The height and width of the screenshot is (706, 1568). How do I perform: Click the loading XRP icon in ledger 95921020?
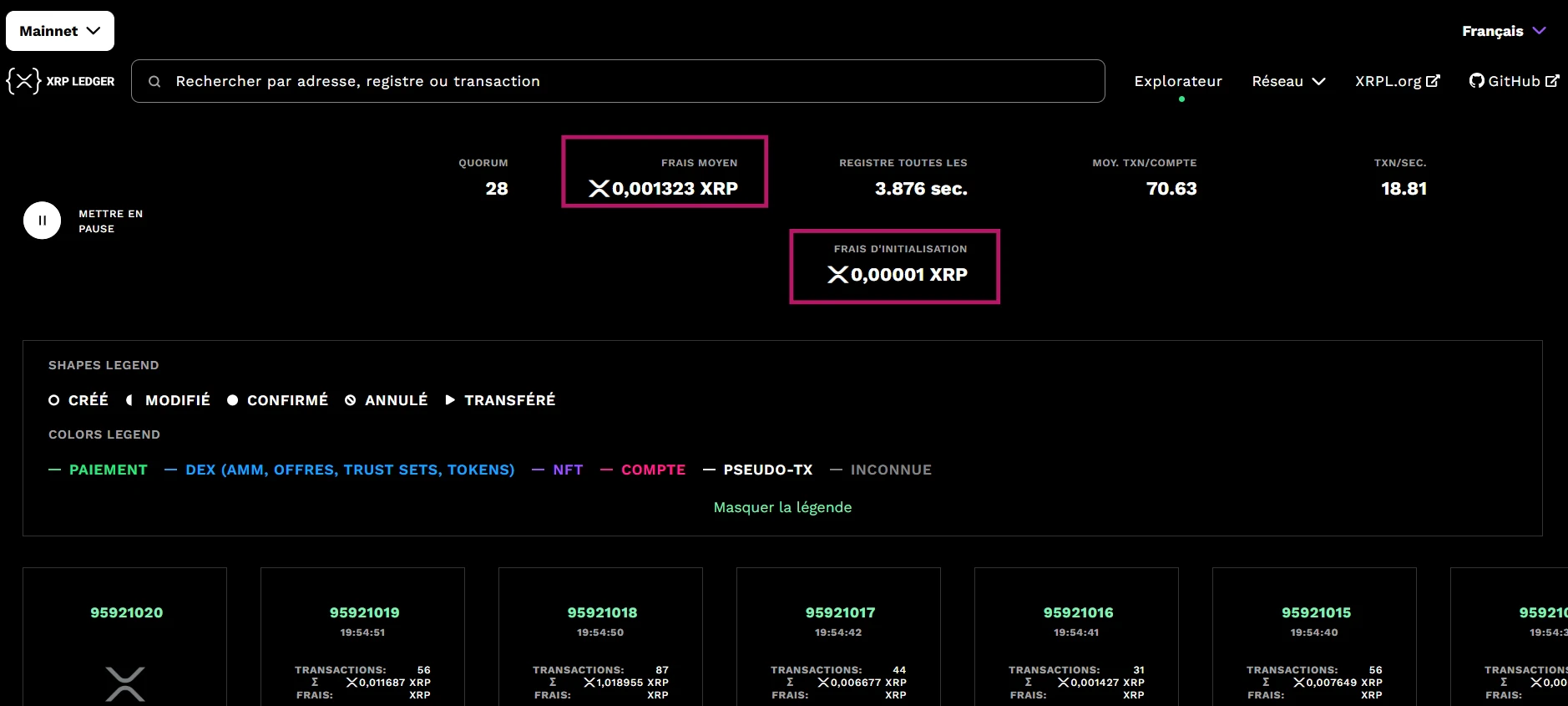pos(125,684)
